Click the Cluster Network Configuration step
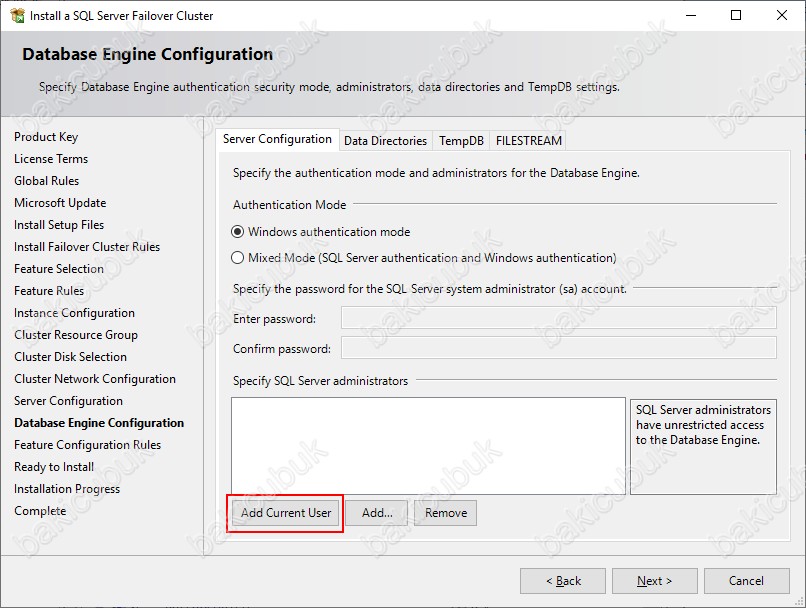 95,379
